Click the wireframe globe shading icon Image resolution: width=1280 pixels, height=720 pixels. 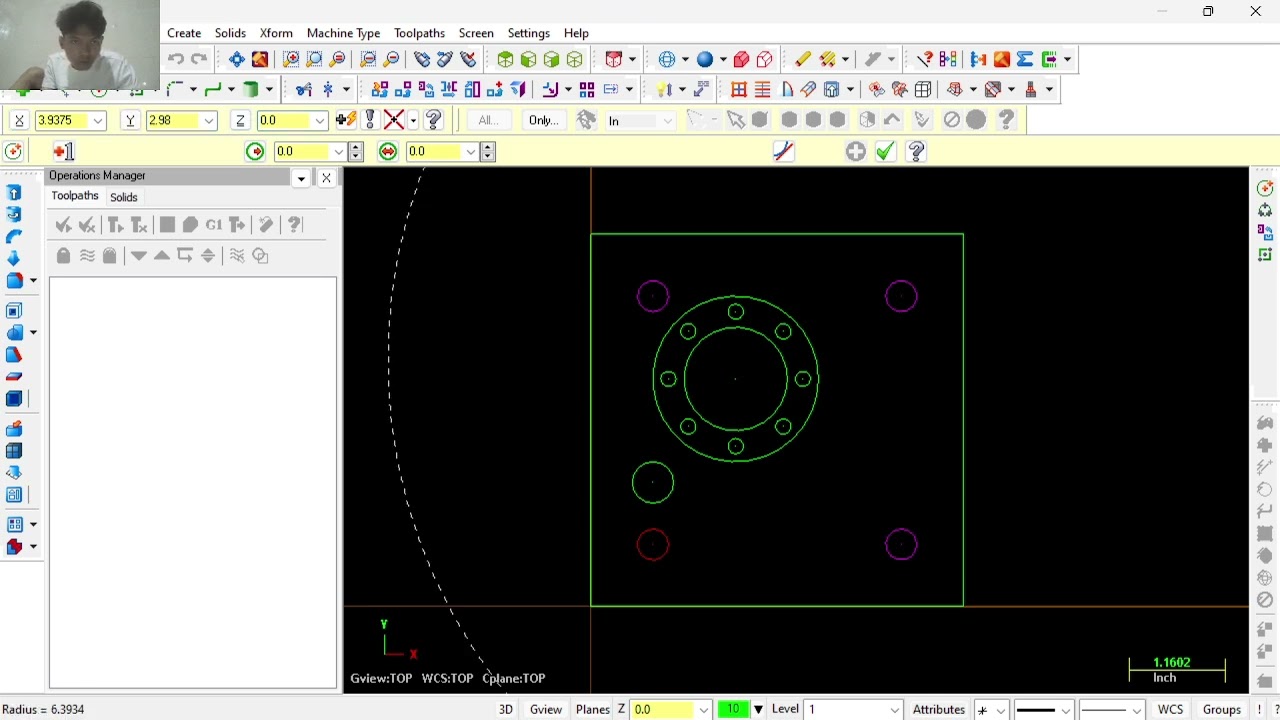tap(668, 59)
